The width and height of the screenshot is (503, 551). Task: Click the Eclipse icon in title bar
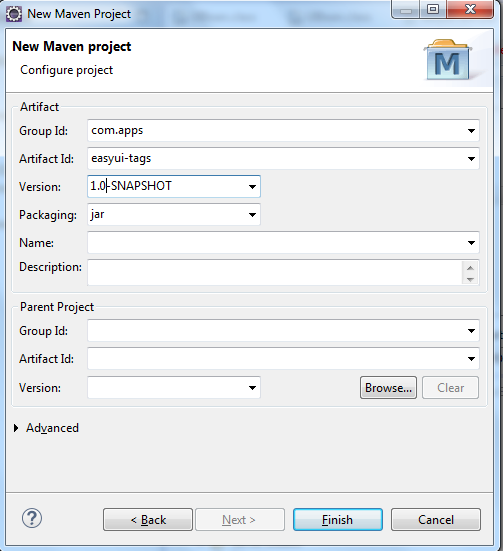(14, 14)
